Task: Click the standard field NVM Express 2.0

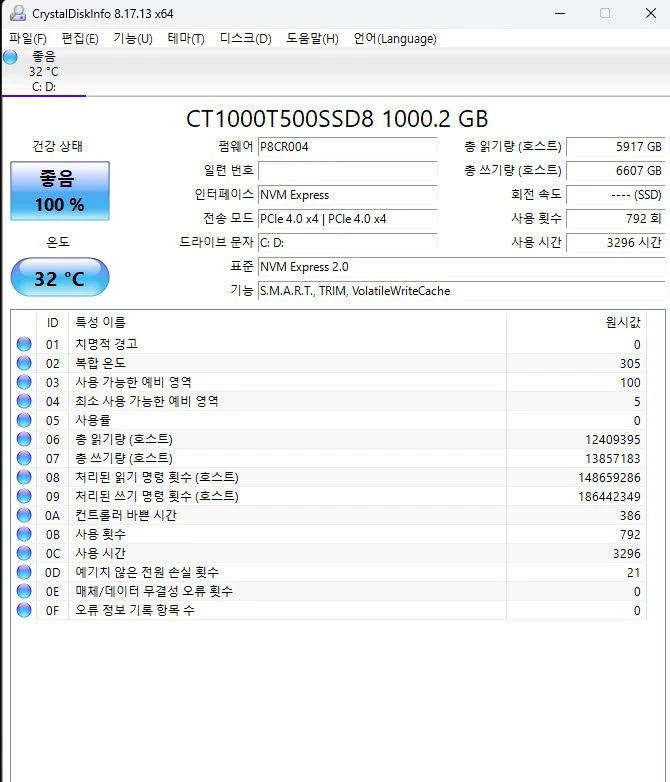Action: [x=461, y=266]
